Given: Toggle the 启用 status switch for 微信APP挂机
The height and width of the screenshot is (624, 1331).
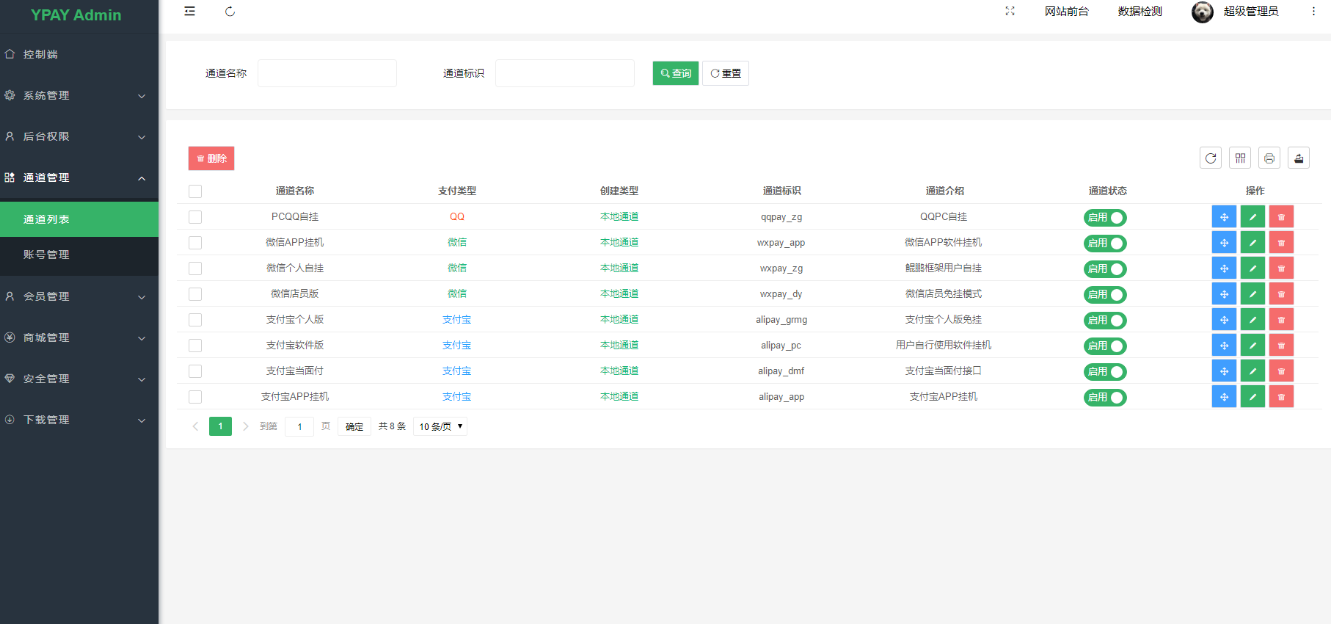Looking at the screenshot, I should click(1105, 243).
